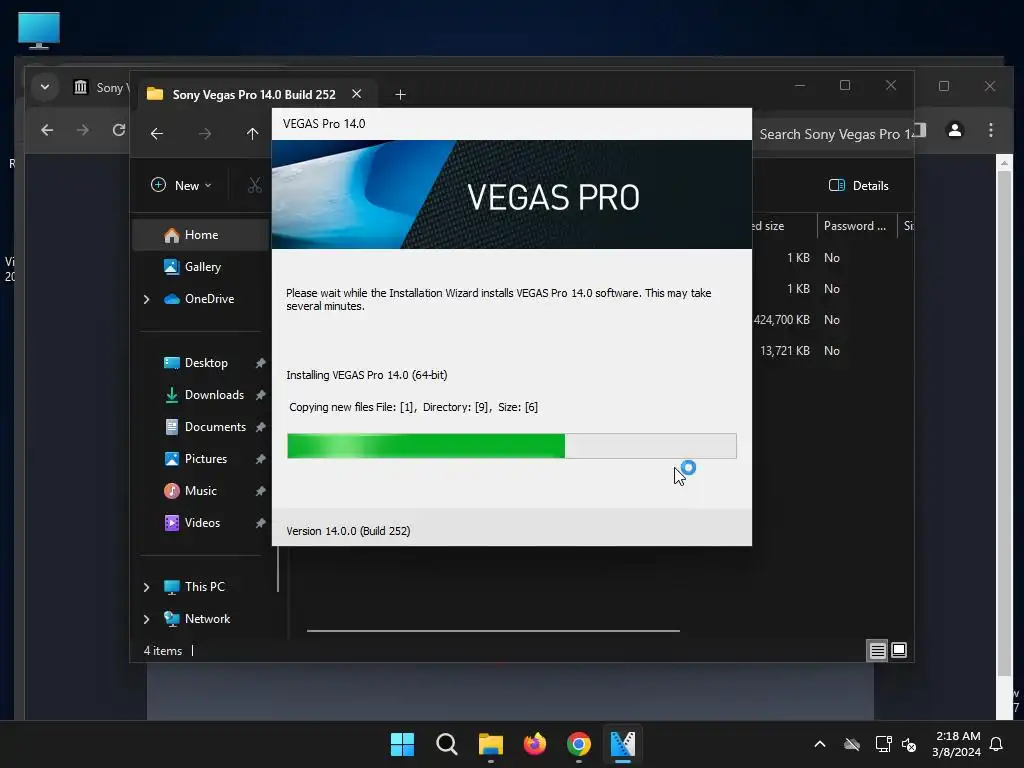Open the clock and date flyout
The image size is (1024, 768).
[957, 744]
